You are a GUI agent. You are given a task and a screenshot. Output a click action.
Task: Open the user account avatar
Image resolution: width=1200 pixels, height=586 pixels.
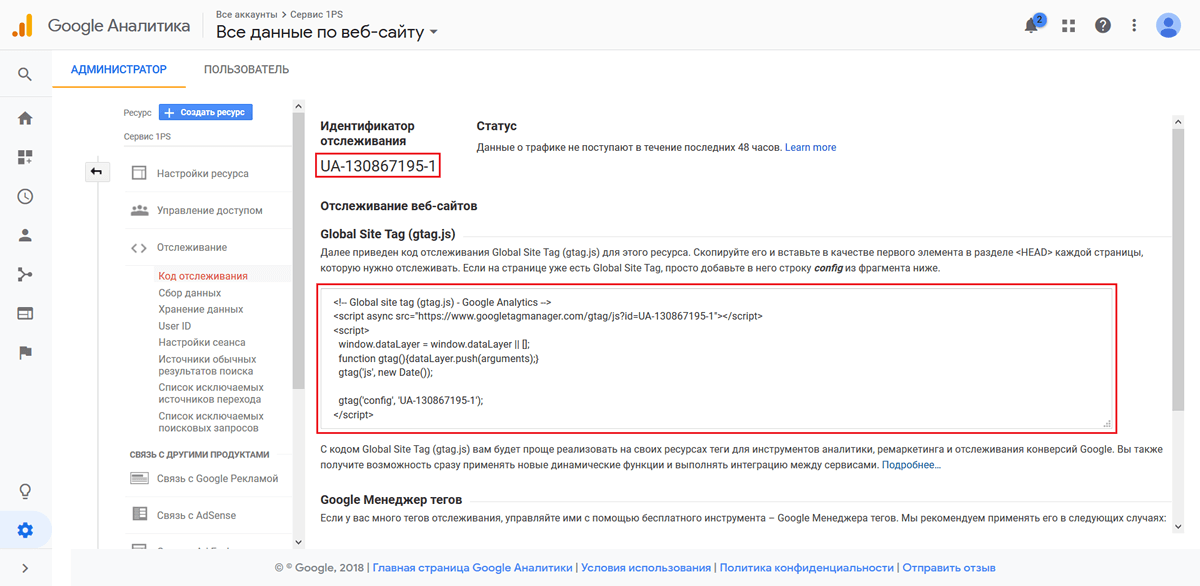point(1168,26)
